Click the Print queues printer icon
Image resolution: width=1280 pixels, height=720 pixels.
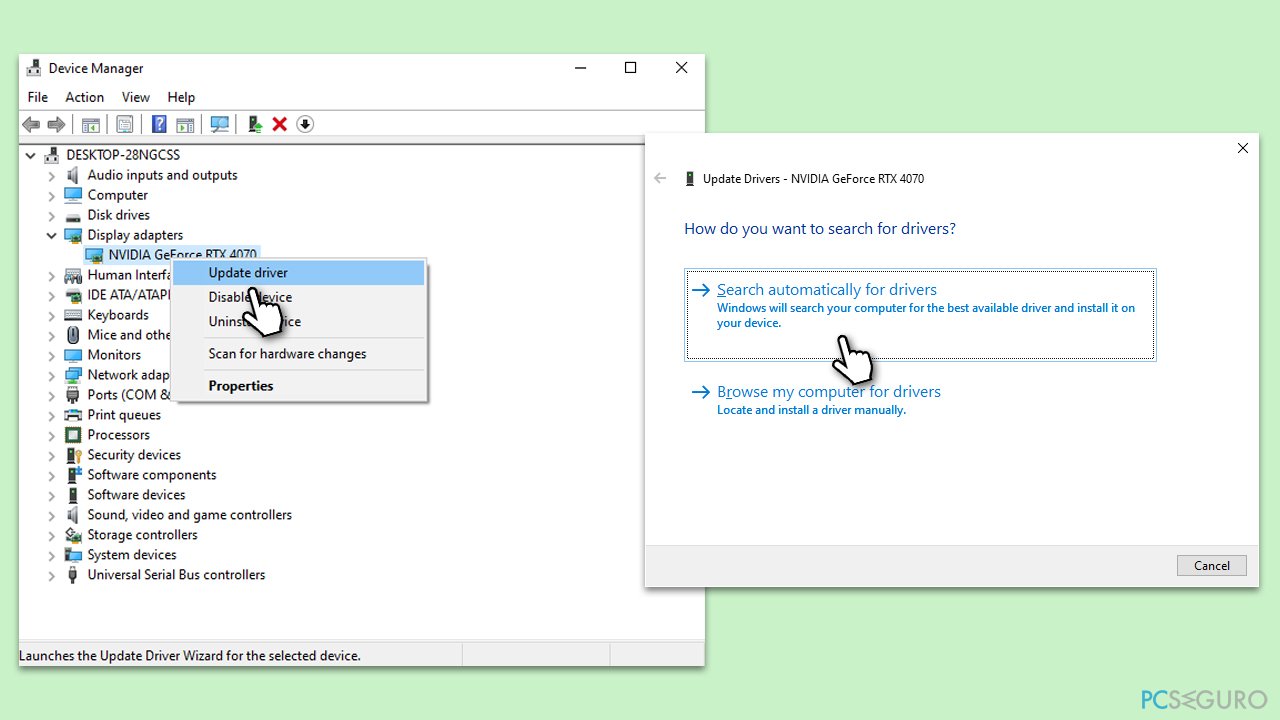tap(73, 415)
